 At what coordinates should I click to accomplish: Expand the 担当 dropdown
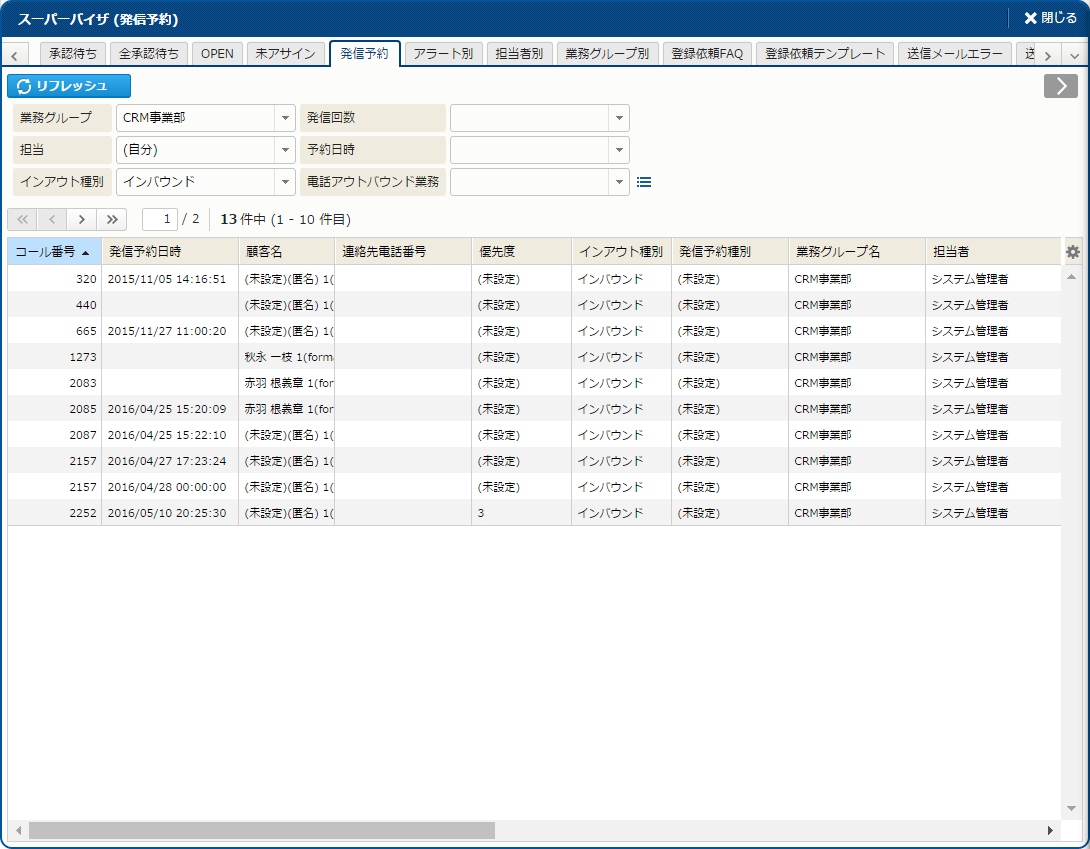[283, 150]
